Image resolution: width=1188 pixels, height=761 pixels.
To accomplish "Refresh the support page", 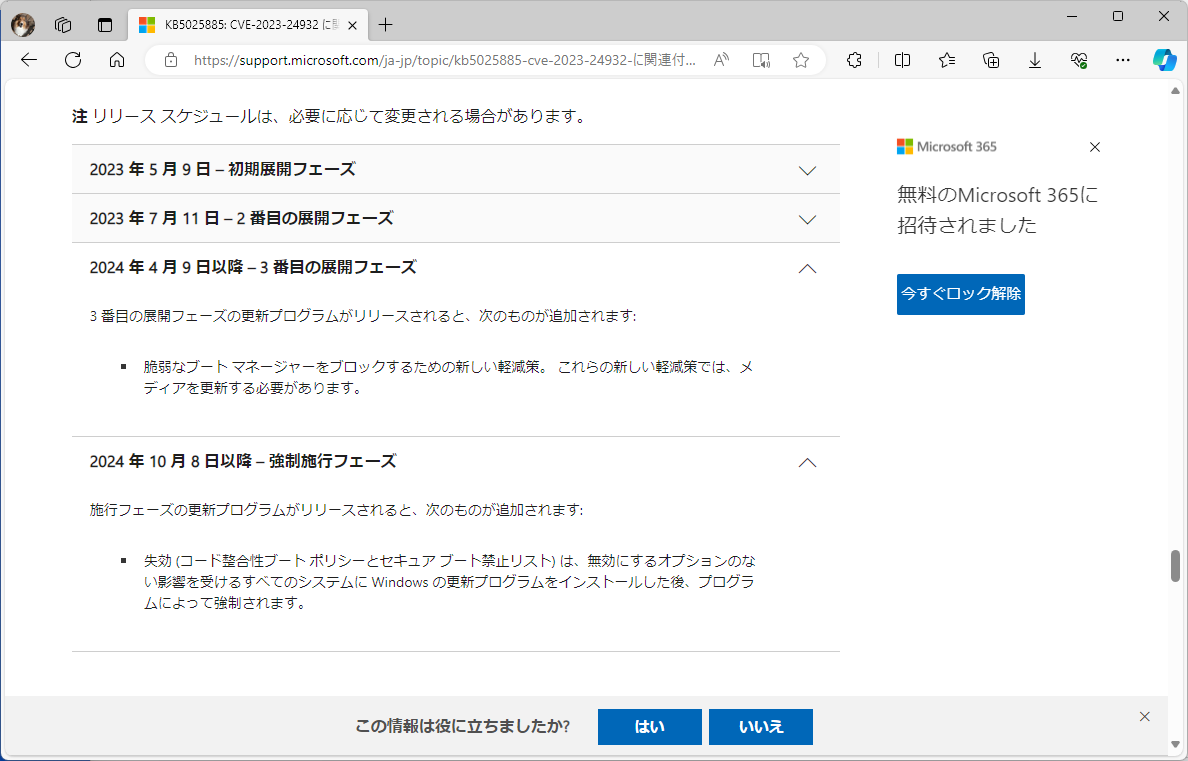I will pyautogui.click(x=72, y=60).
